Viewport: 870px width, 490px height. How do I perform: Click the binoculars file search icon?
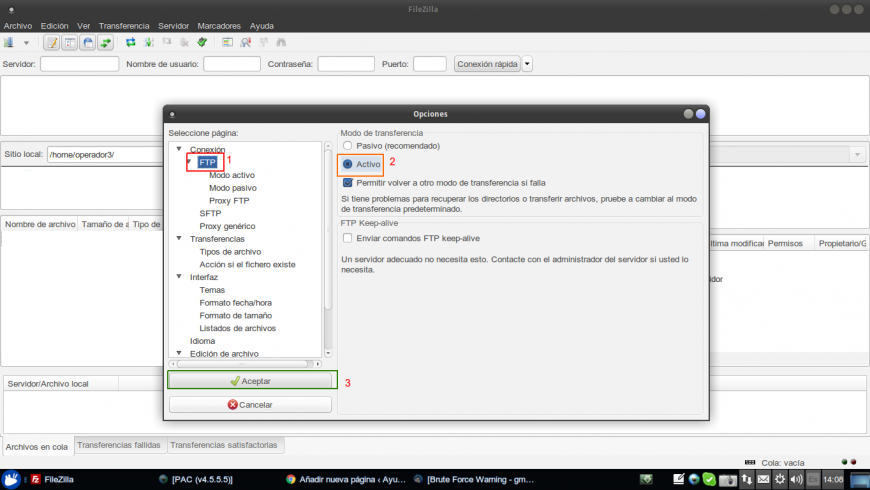(x=281, y=43)
